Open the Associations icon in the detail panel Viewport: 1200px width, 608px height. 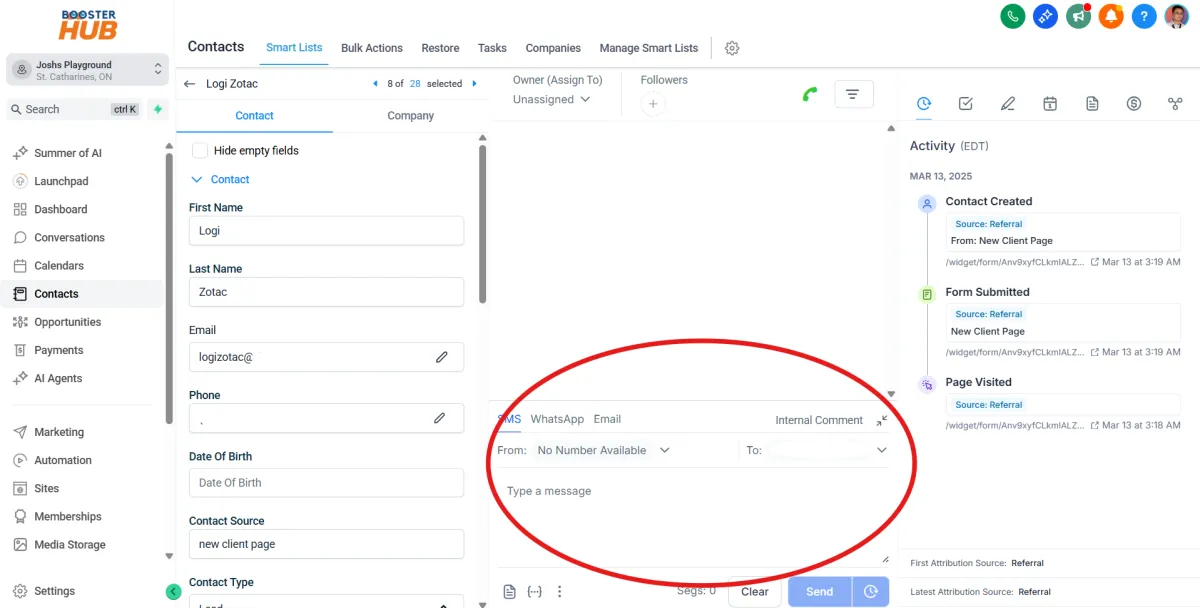(x=1176, y=103)
